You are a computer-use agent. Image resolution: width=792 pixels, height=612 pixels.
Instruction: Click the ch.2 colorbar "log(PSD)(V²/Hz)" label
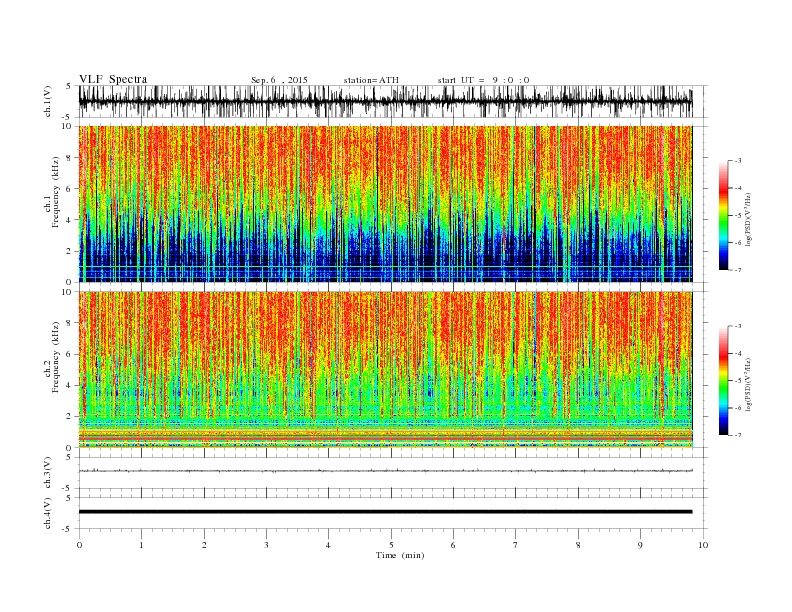pos(748,384)
